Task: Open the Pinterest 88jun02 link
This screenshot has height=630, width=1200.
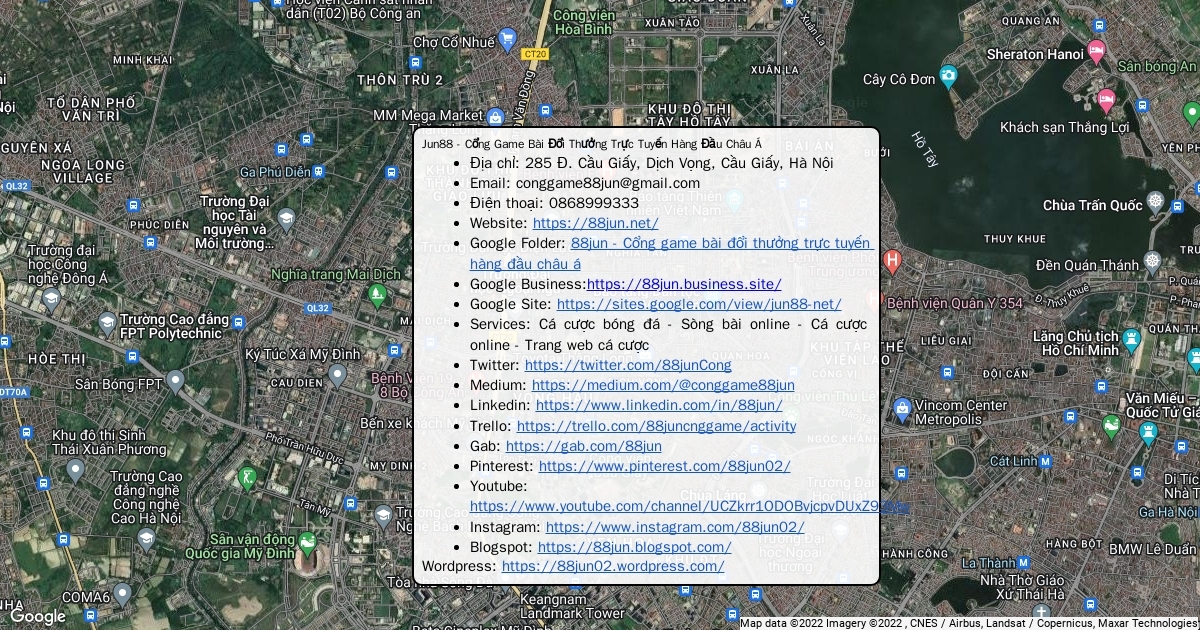Action: coord(664,466)
